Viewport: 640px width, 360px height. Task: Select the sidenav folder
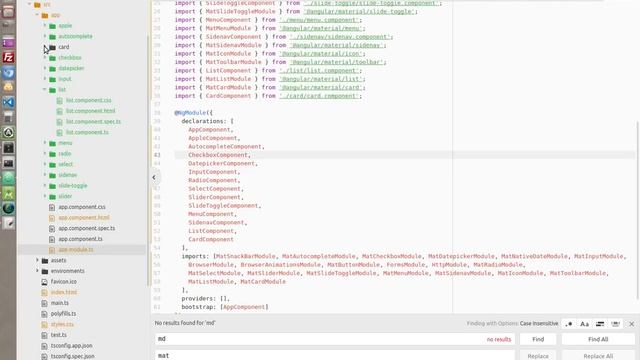pyautogui.click(x=67, y=175)
